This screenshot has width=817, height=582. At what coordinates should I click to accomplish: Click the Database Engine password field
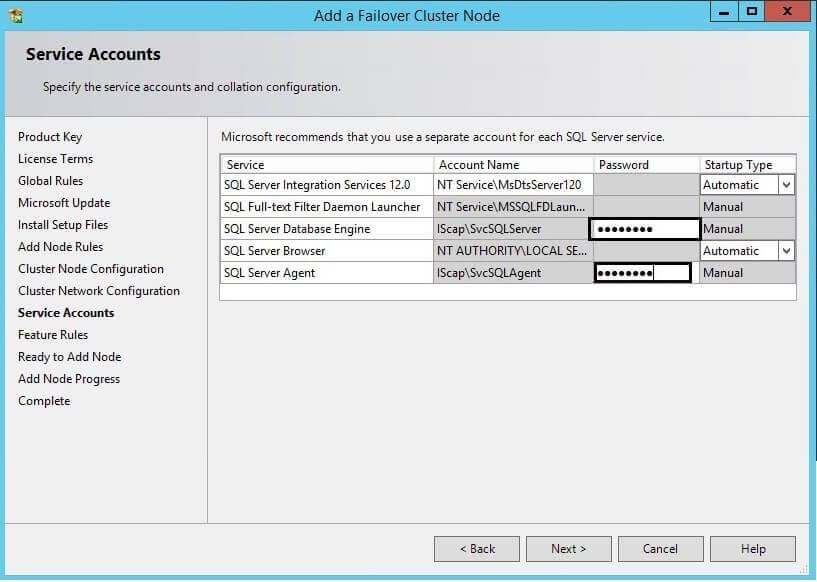click(x=645, y=229)
